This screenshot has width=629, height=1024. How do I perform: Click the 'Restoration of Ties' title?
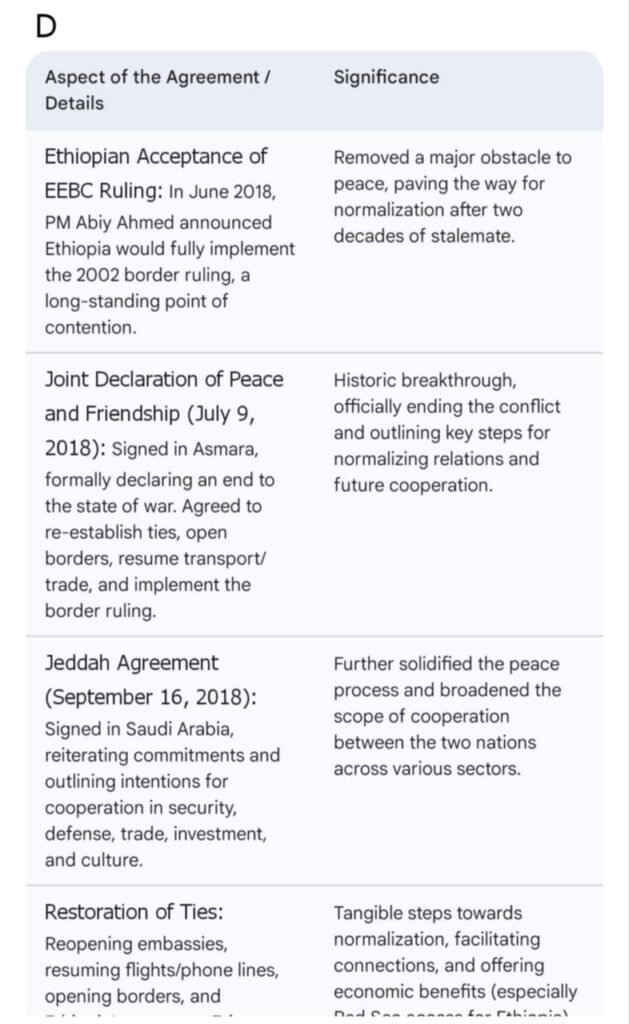point(134,912)
